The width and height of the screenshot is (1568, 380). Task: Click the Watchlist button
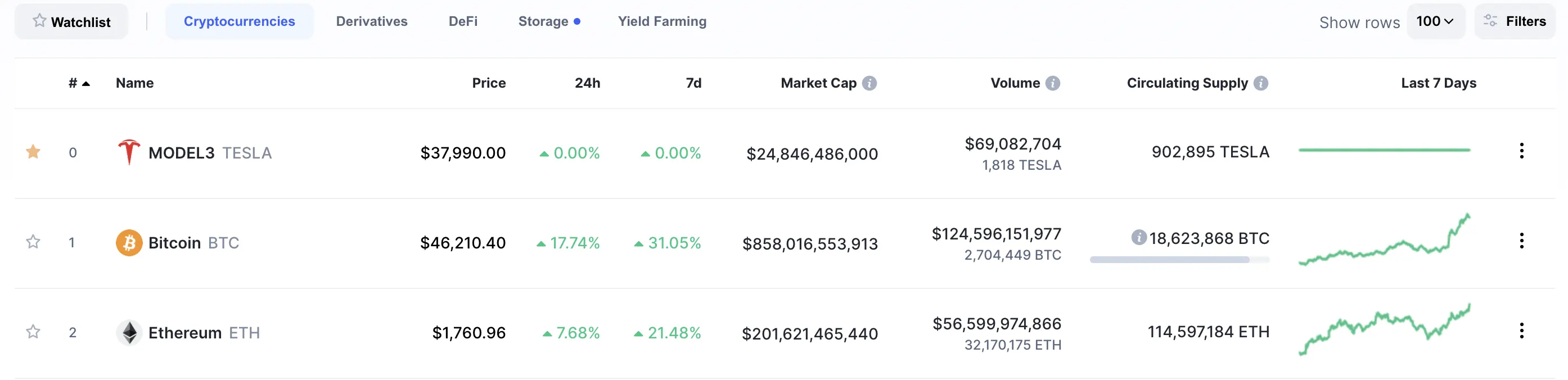[x=71, y=21]
